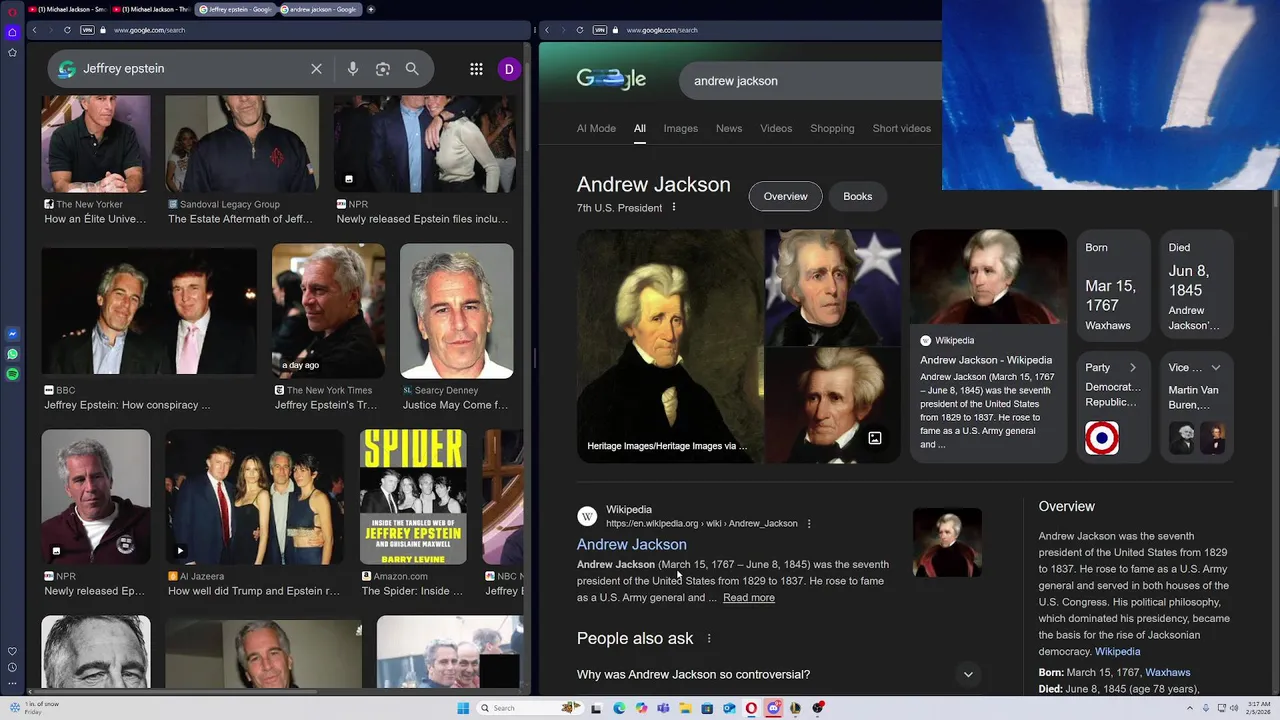Go back in the right pane
Screen dimensions: 1280x720
pyautogui.click(x=547, y=30)
